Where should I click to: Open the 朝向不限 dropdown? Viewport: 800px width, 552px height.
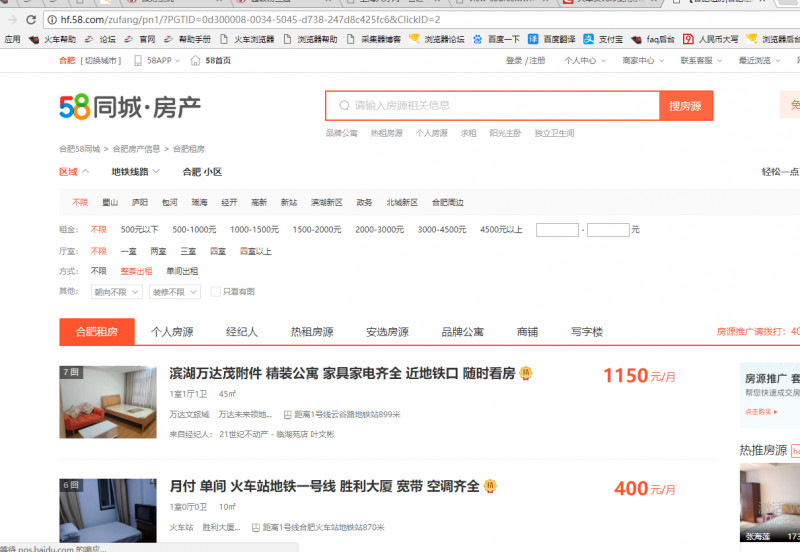[117, 292]
